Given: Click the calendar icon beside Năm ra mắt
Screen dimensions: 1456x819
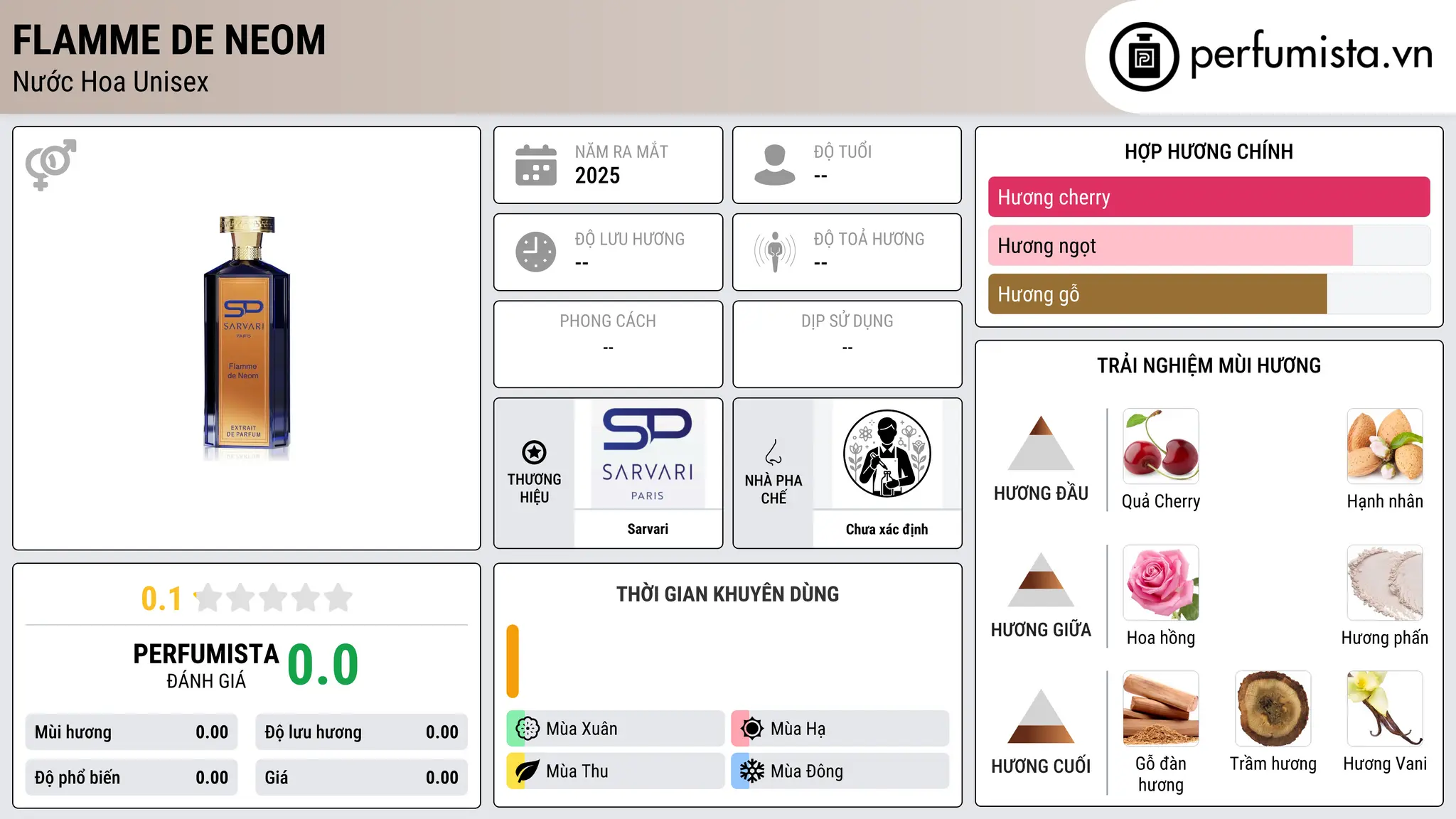Looking at the screenshot, I should [x=536, y=165].
